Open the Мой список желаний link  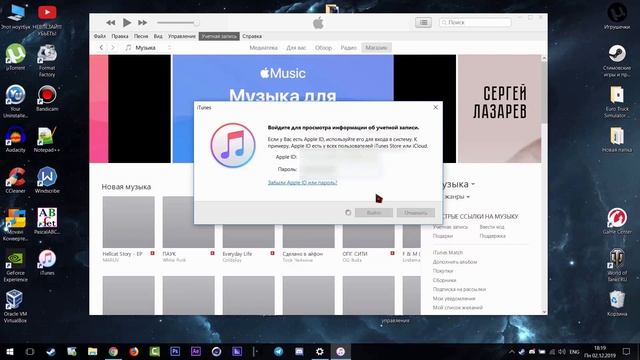pos(458,308)
